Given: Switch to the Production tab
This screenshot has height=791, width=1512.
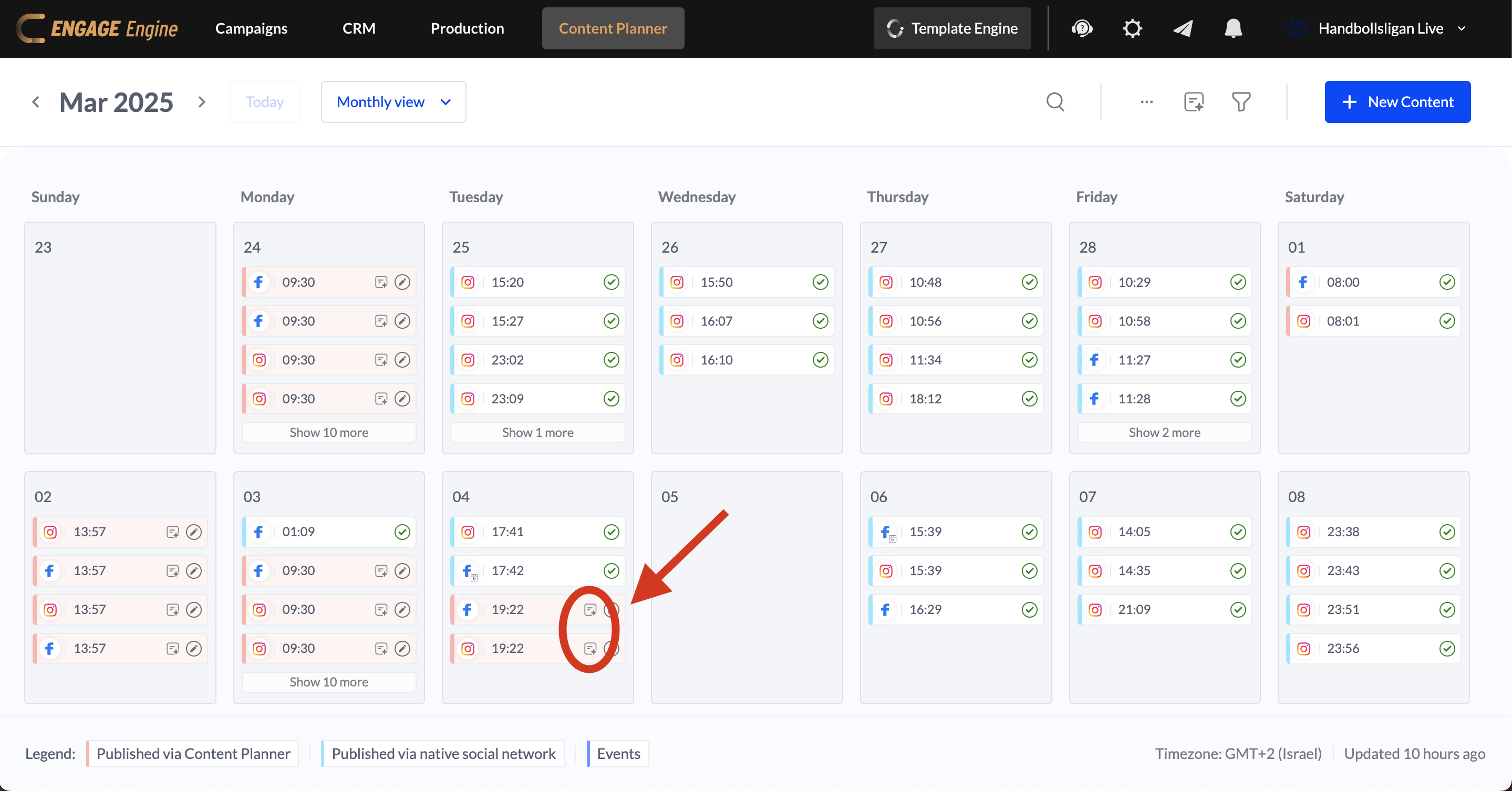Looking at the screenshot, I should 467,28.
